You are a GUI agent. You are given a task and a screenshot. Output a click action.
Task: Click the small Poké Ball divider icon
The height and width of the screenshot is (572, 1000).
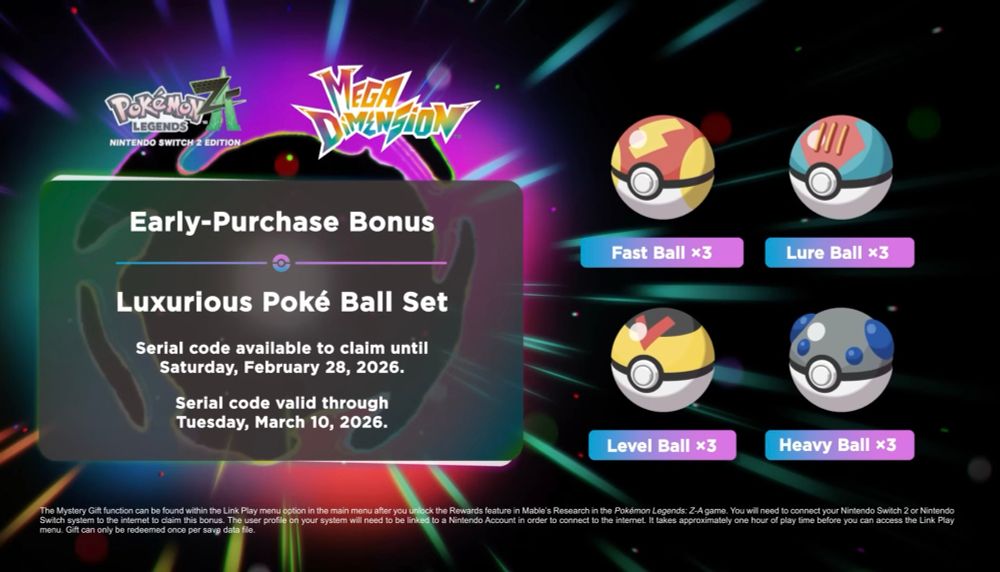pyautogui.click(x=281, y=263)
